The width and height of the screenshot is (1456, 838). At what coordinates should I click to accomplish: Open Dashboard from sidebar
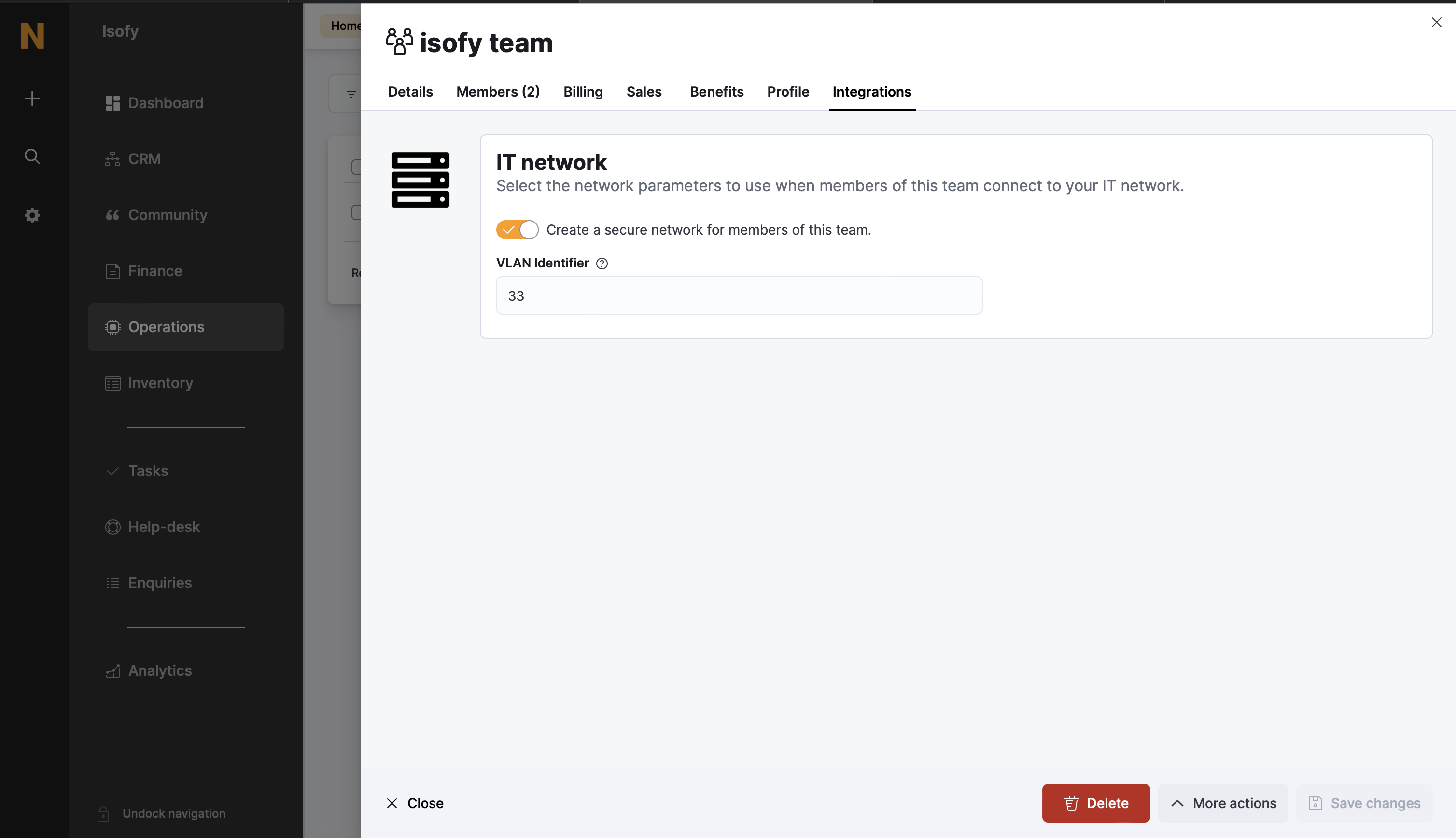point(165,103)
